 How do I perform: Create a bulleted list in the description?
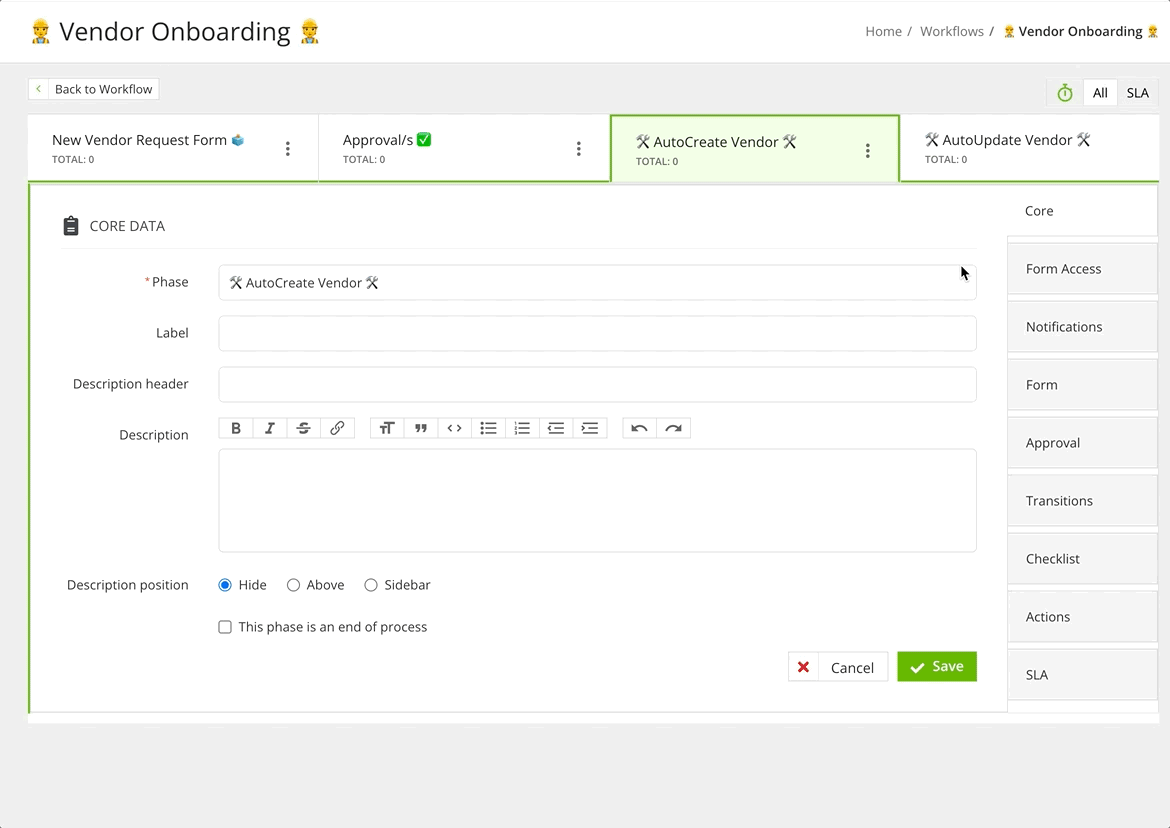point(488,427)
